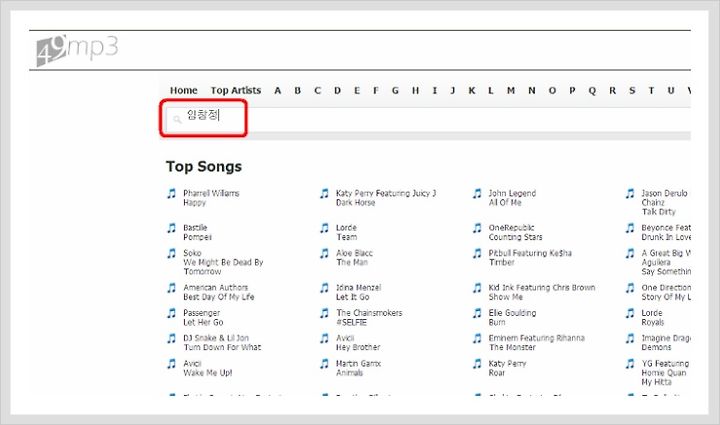Viewport: 720px width, 425px height.
Task: Click music note icon beside Pitbull Timber
Action: pyautogui.click(x=477, y=253)
